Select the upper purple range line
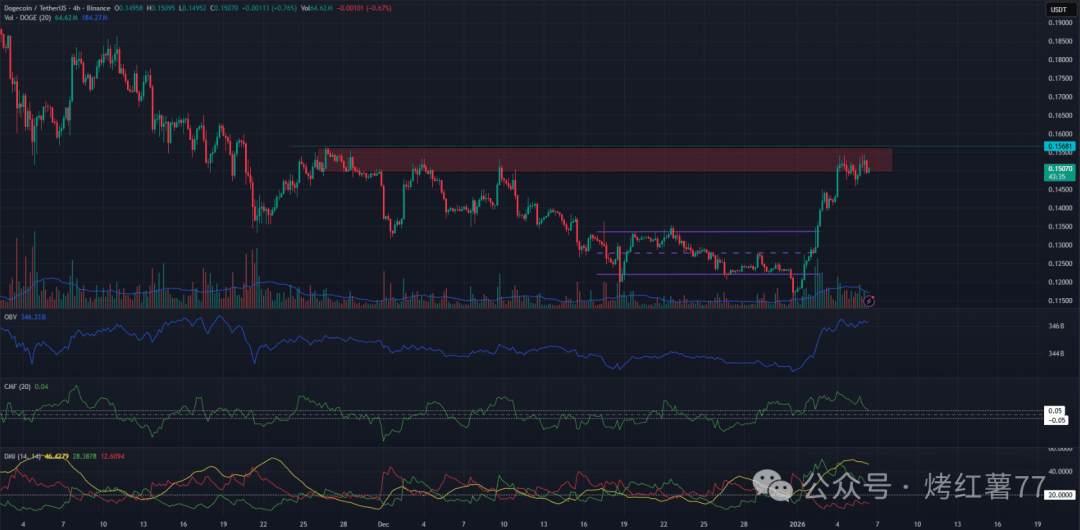 click(700, 232)
